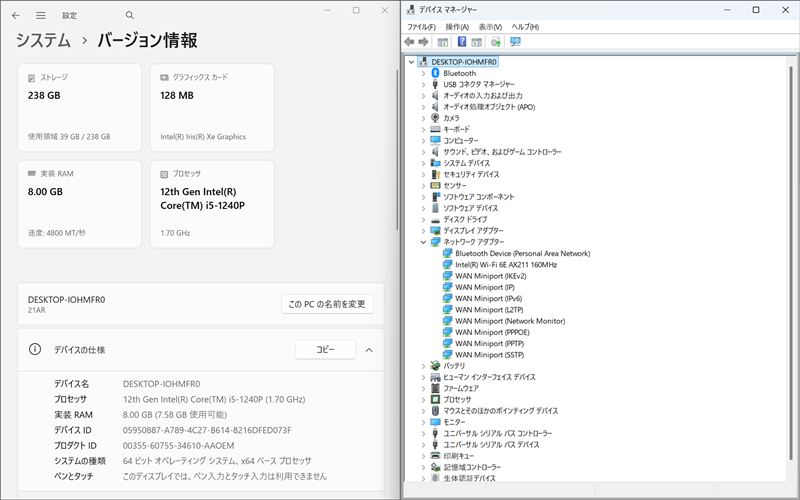This screenshot has height=500, width=800.
Task: Expand the ディスプレイ アダプター node
Action: [423, 230]
